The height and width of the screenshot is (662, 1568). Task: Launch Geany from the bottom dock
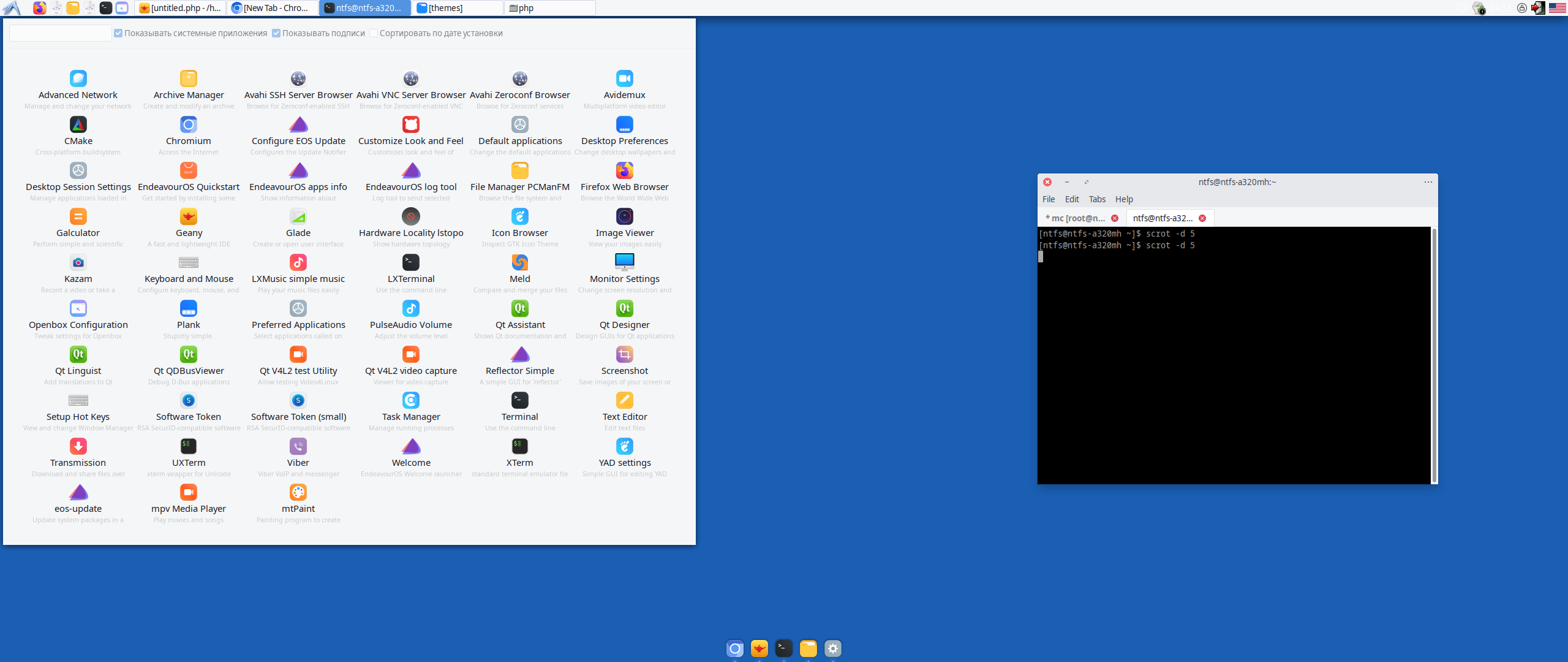coord(759,649)
